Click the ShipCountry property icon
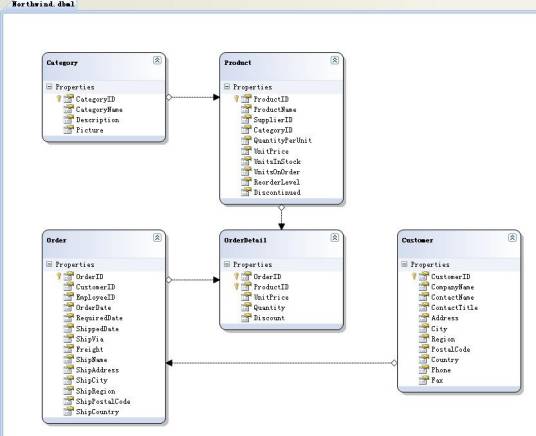 point(69,411)
